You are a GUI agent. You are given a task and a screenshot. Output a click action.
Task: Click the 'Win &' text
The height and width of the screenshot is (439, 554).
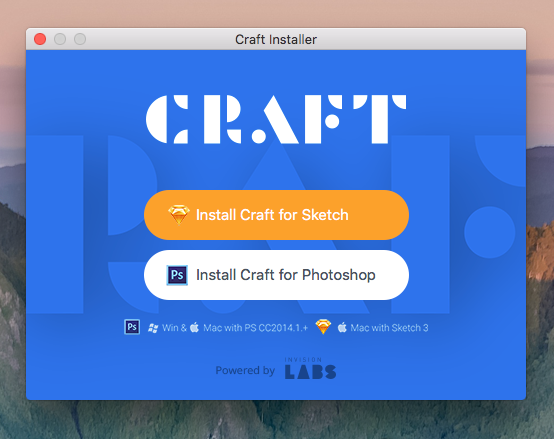click(174, 328)
